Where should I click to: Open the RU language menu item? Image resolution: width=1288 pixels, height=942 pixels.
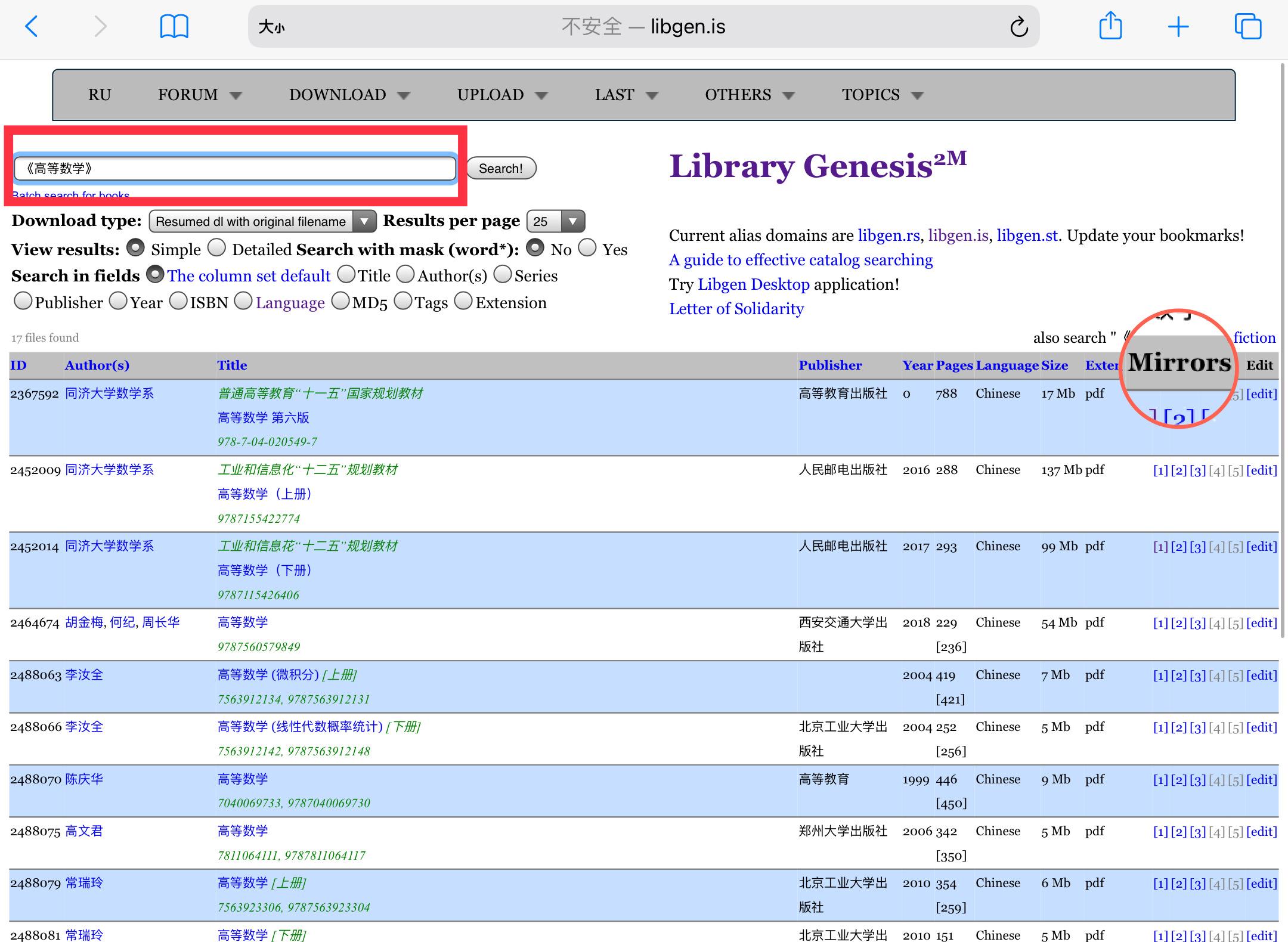point(100,95)
